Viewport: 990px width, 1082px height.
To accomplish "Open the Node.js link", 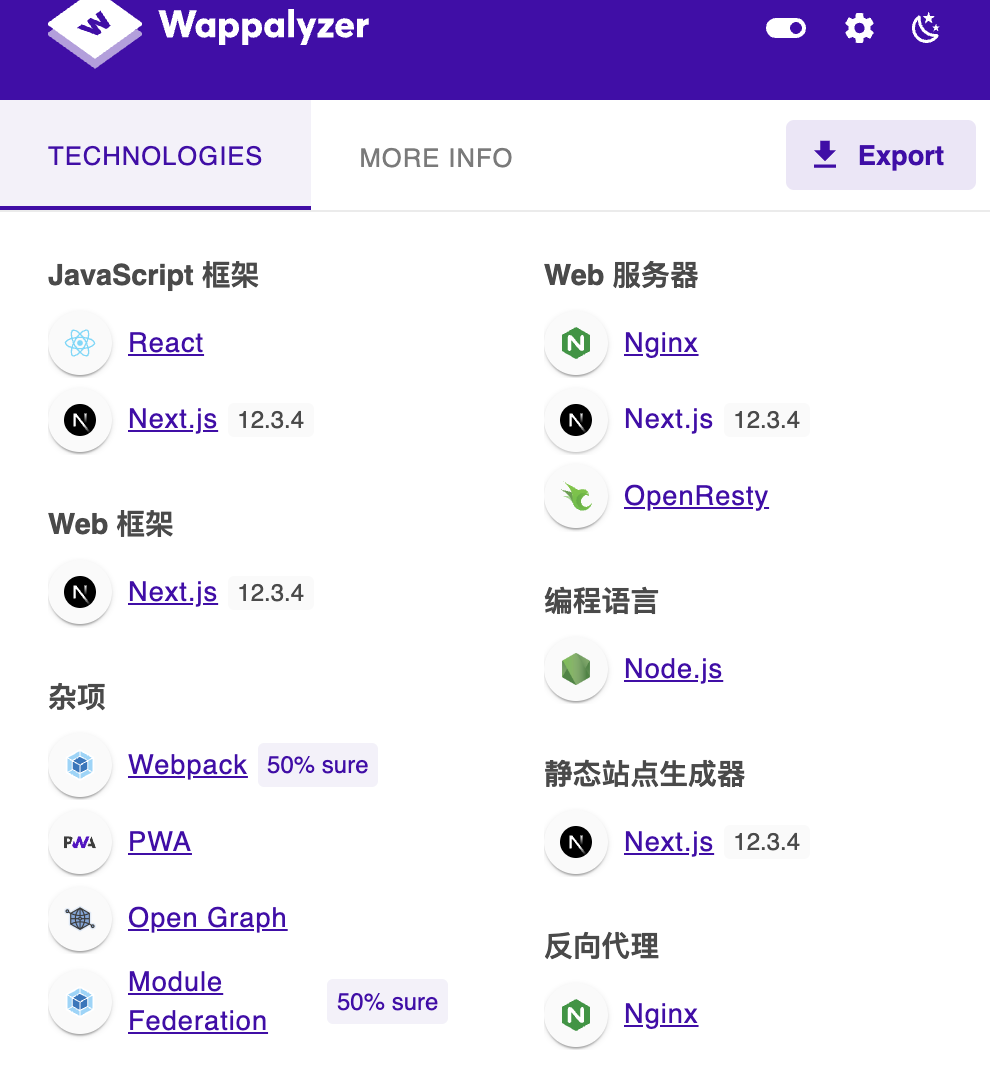I will pos(673,669).
